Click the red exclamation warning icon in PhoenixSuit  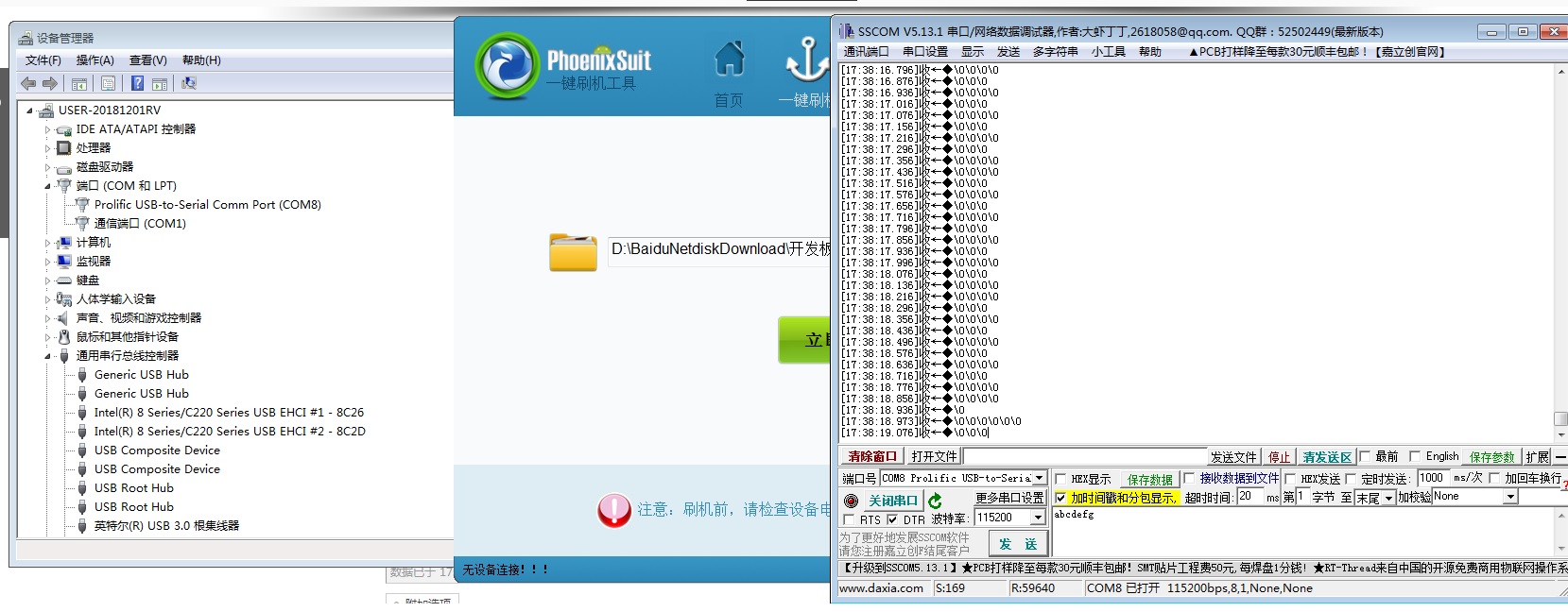click(x=614, y=511)
